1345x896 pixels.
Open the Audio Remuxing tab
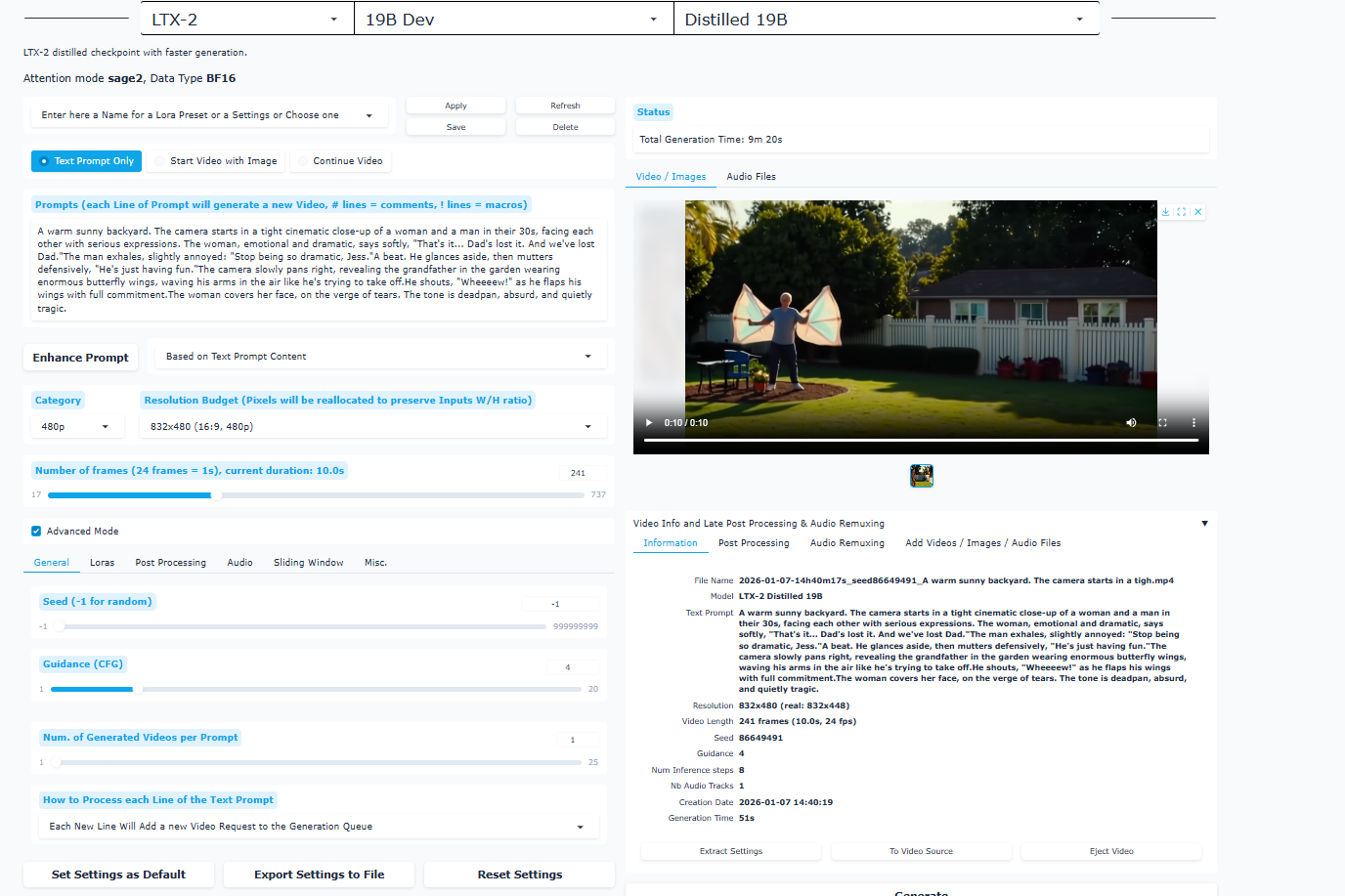click(x=847, y=543)
